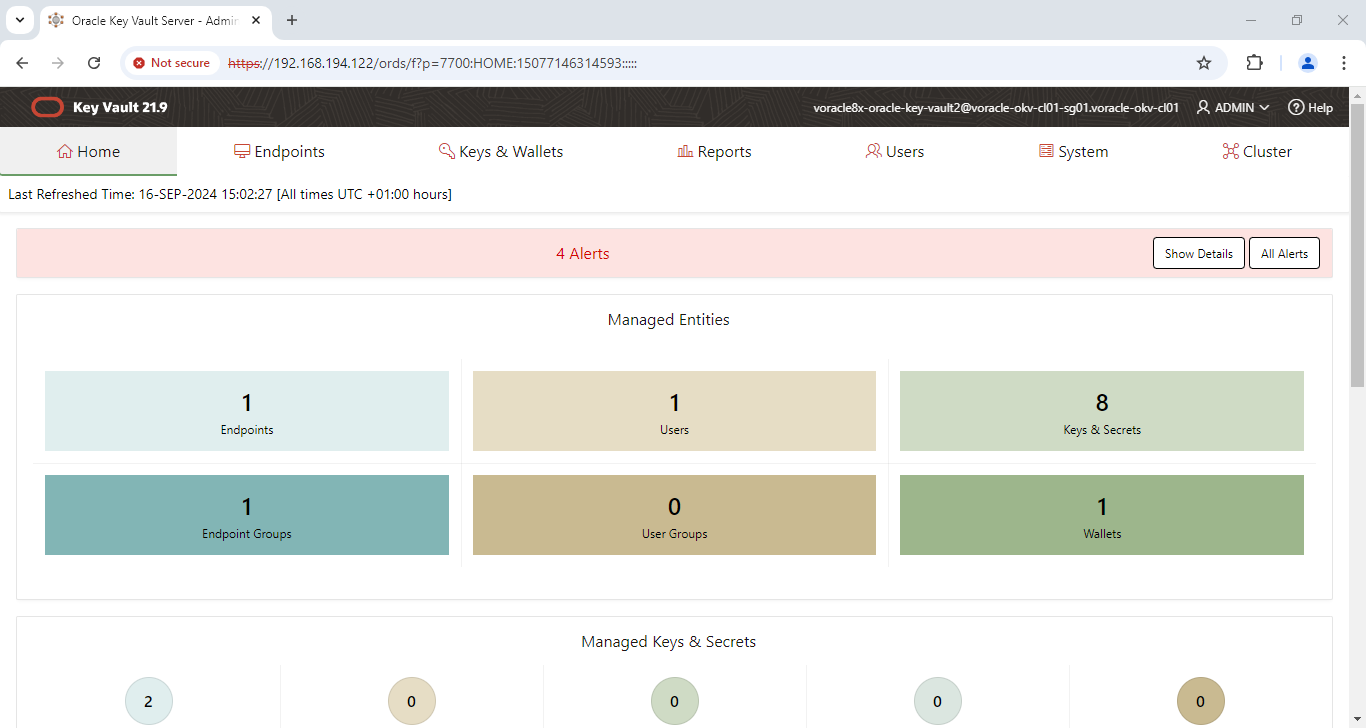Bookmark this page with star icon

pyautogui.click(x=1204, y=63)
